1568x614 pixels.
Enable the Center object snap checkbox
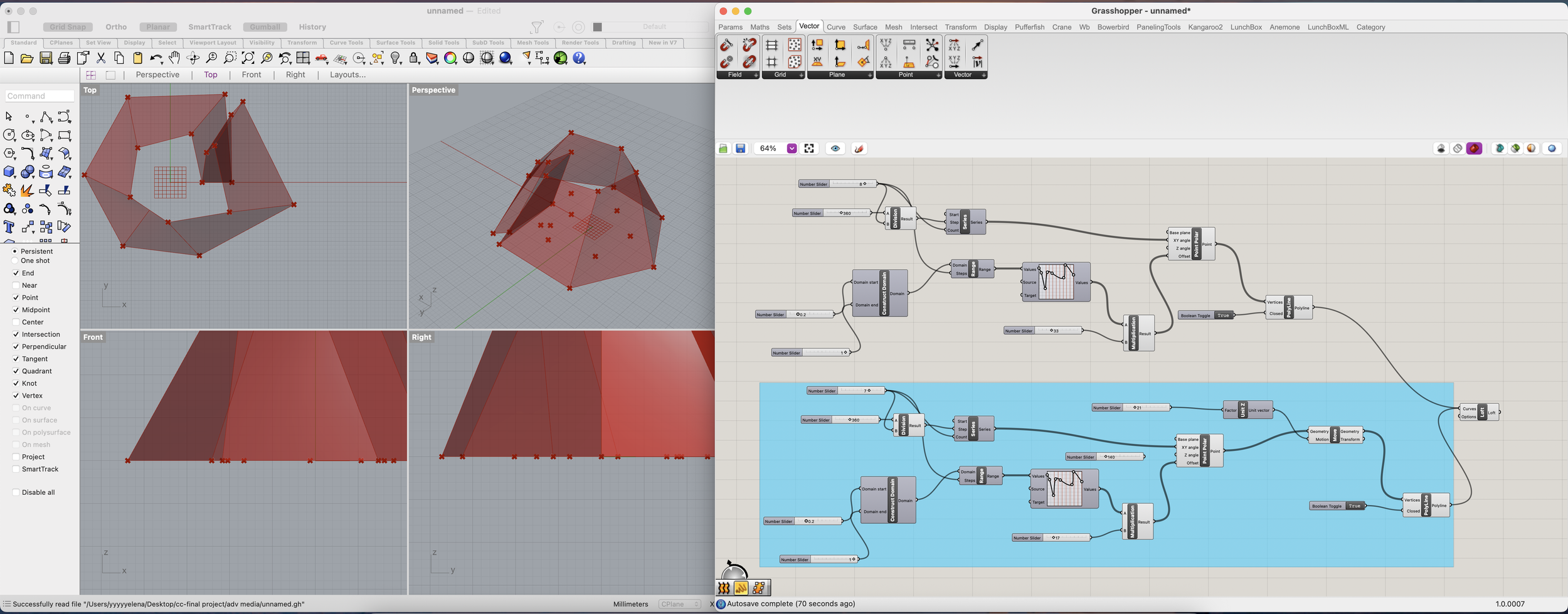[16, 322]
